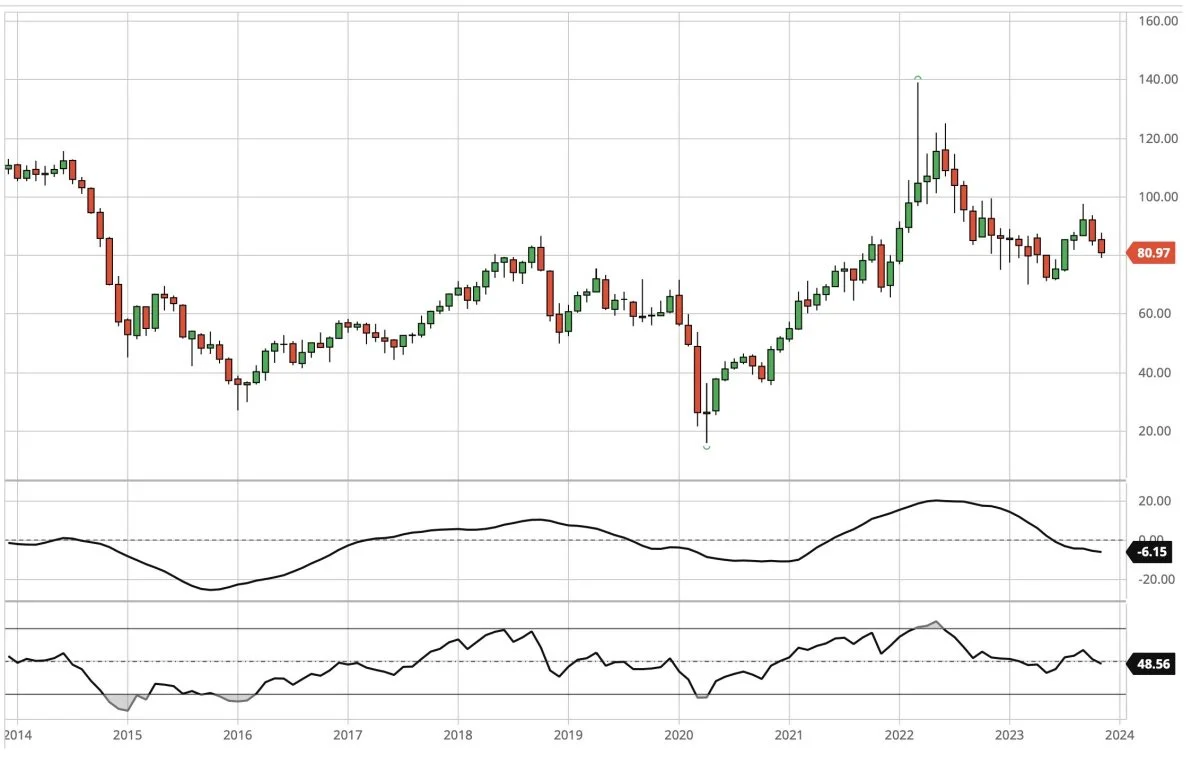Click the 48.56 oscillator value tag

coord(1150,662)
